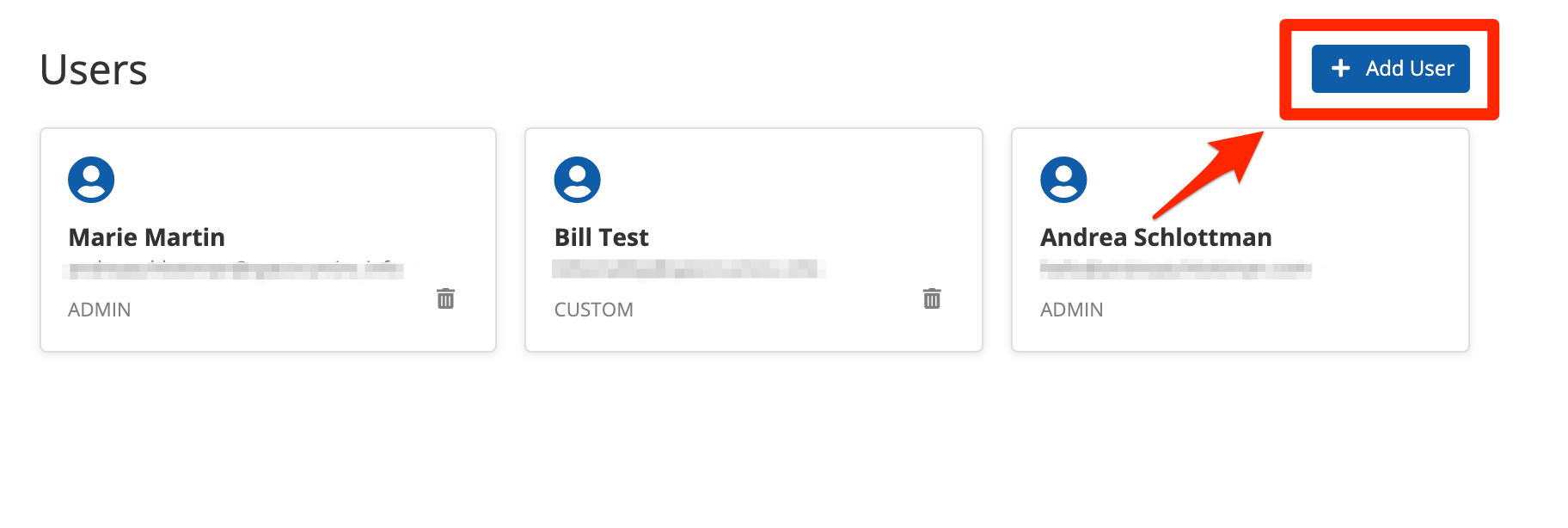This screenshot has width=1568, height=528.
Task: Delete Bill Test using the trash icon
Action: [932, 298]
